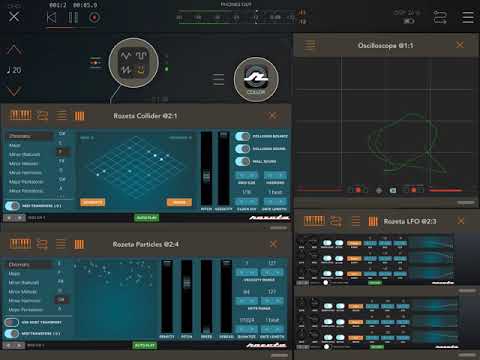The height and width of the screenshot is (360, 480).
Task: Change Quantize stepper in Particles
Action: [247, 329]
